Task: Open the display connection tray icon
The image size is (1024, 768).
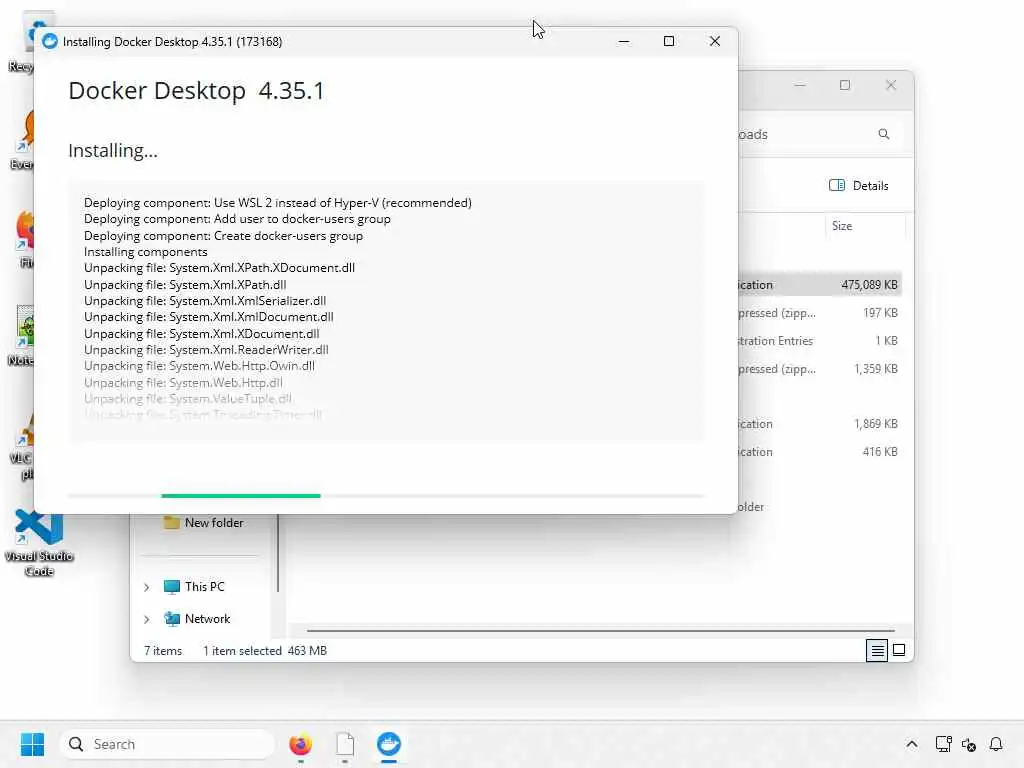Action: [x=943, y=744]
